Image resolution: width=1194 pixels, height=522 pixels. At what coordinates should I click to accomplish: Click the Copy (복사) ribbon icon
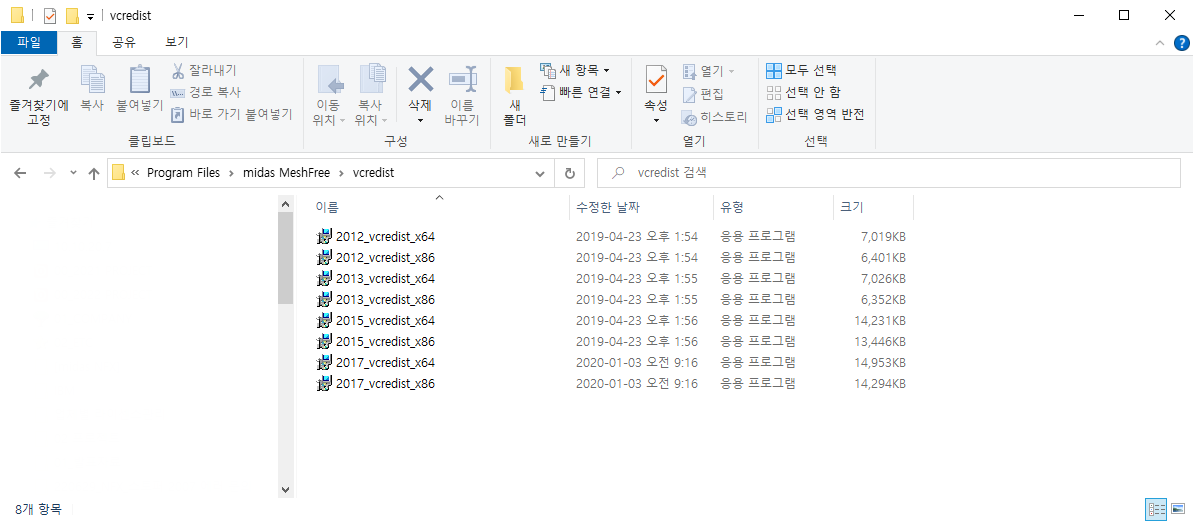pos(92,79)
